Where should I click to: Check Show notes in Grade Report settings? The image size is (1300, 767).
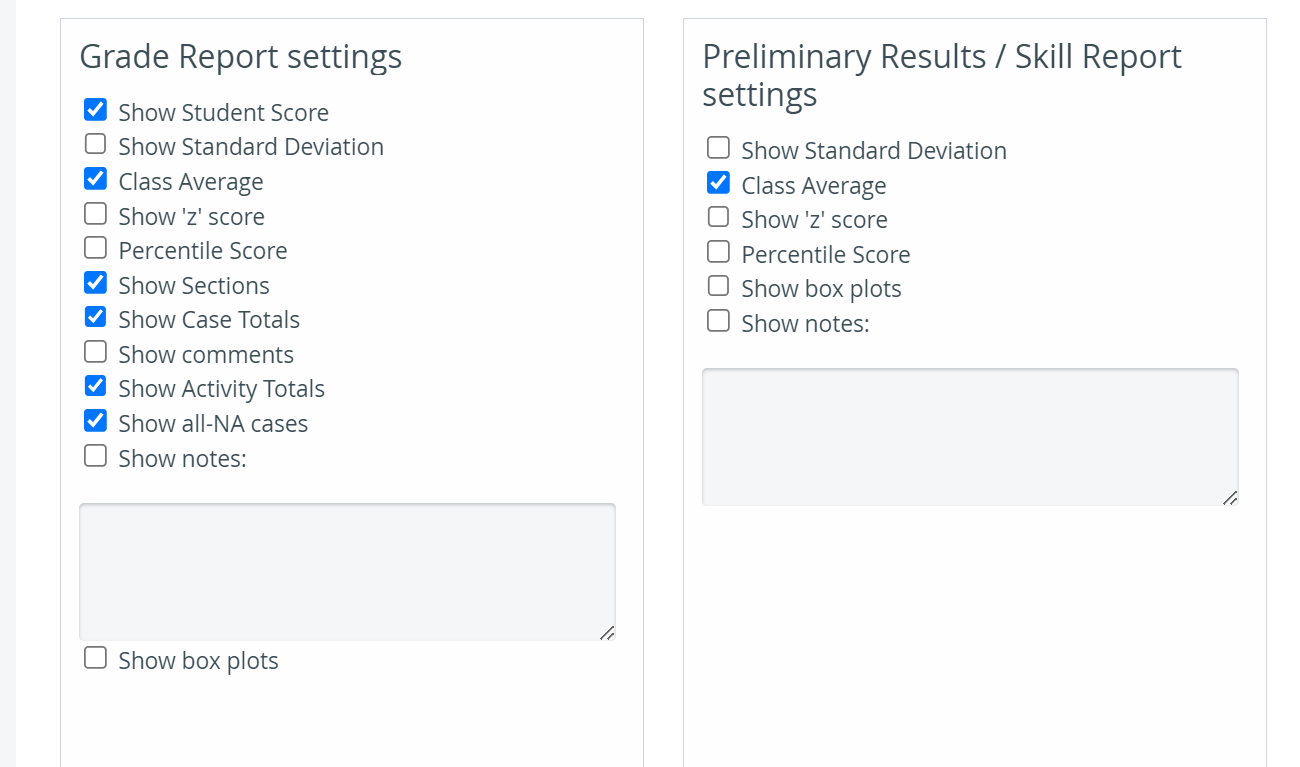(95, 456)
